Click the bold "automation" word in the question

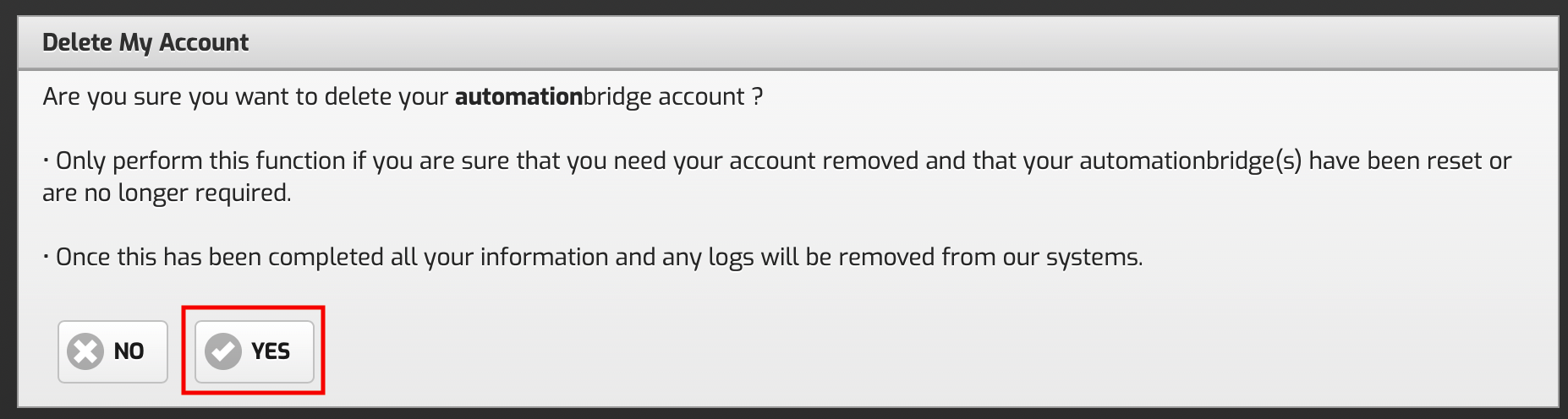(518, 97)
